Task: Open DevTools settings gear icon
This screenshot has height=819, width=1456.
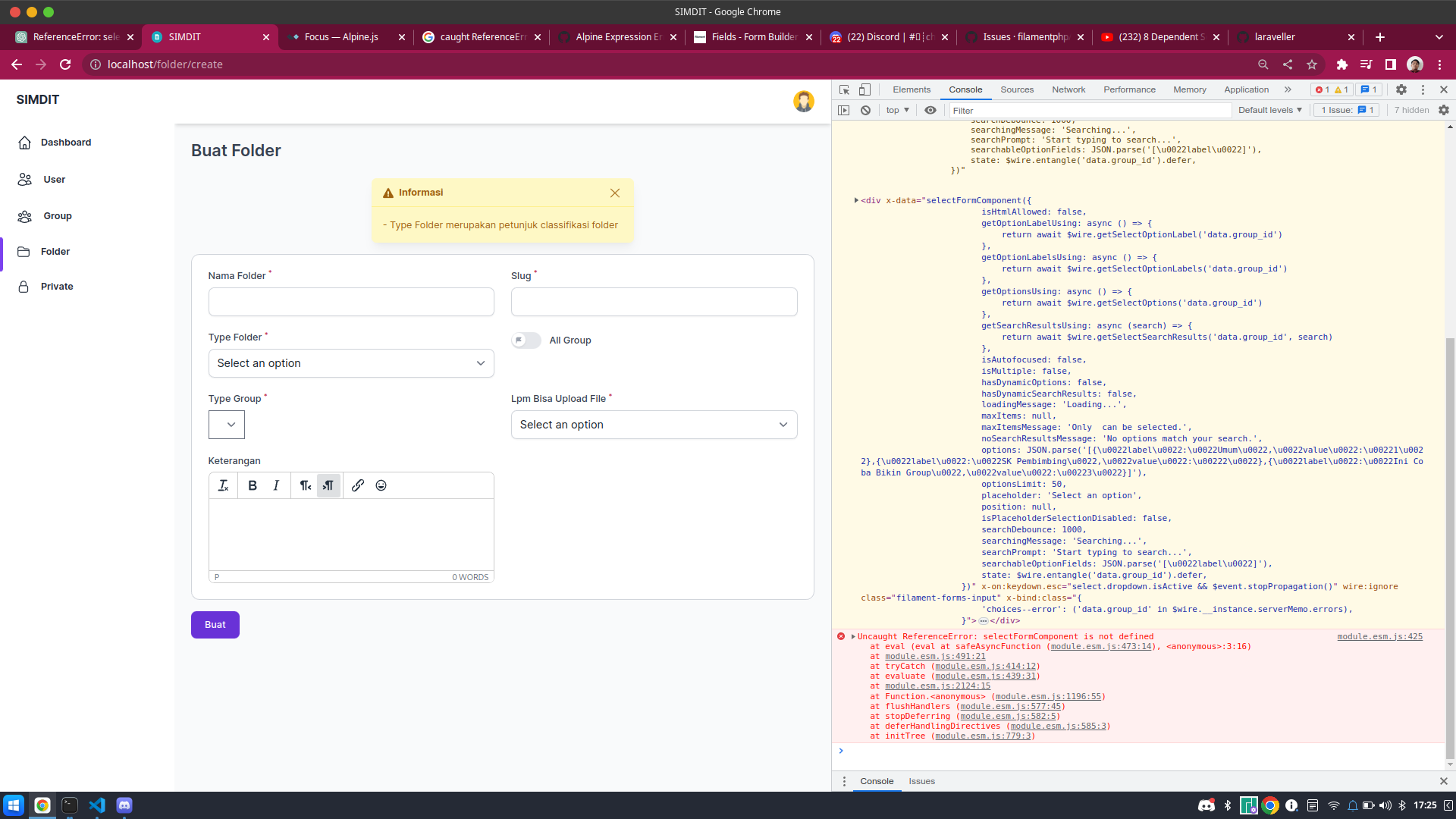Action: point(1401,89)
